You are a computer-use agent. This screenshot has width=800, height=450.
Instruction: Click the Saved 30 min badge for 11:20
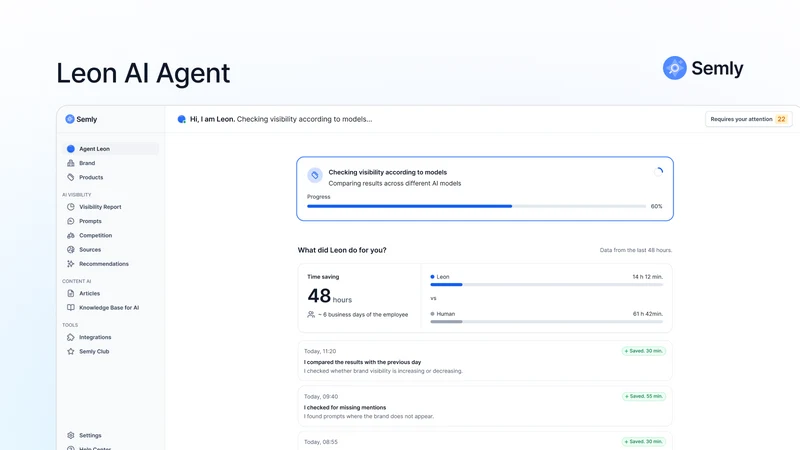643,351
